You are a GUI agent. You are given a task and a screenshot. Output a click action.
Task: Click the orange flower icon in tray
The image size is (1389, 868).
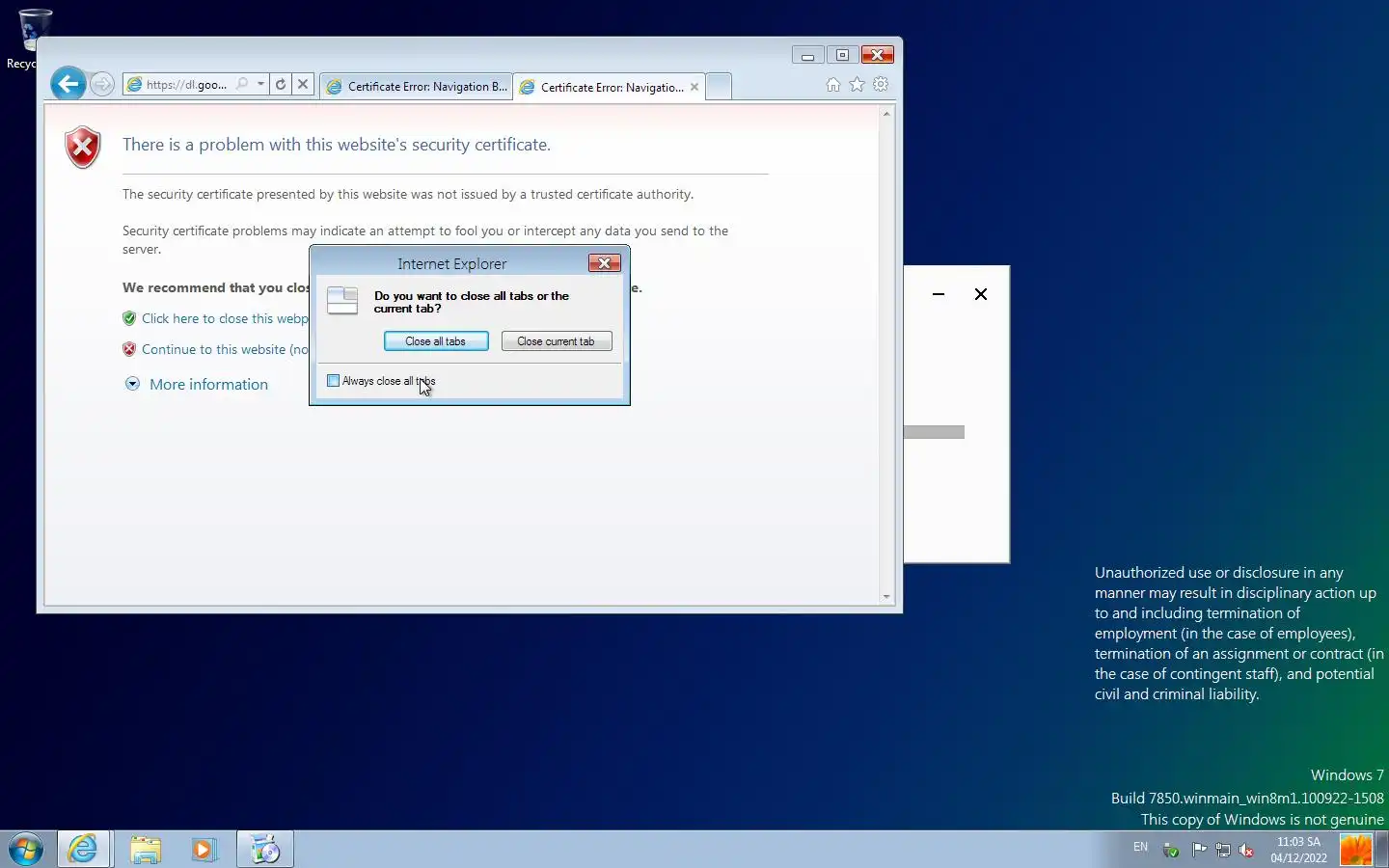[1356, 850]
